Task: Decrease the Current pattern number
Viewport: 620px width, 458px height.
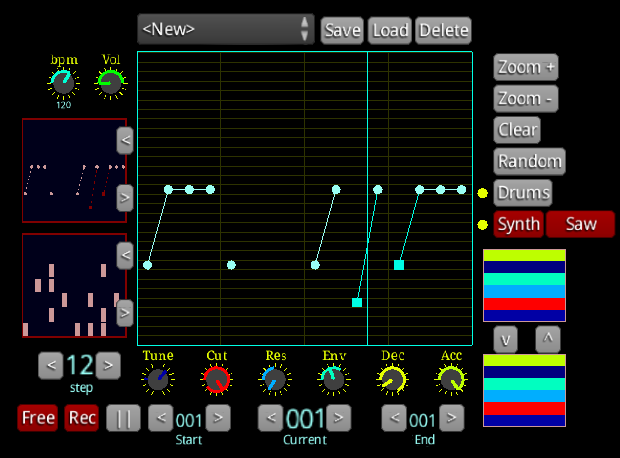Action: [270, 417]
